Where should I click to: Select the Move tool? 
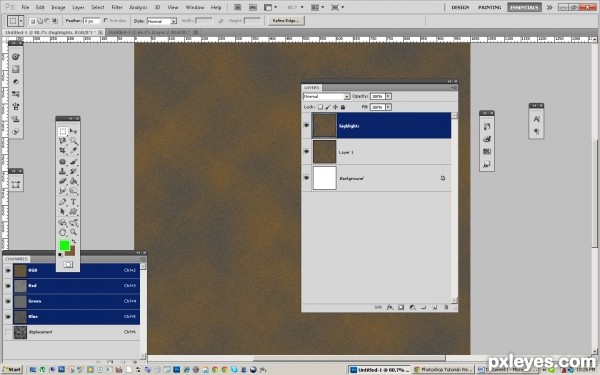(73, 132)
